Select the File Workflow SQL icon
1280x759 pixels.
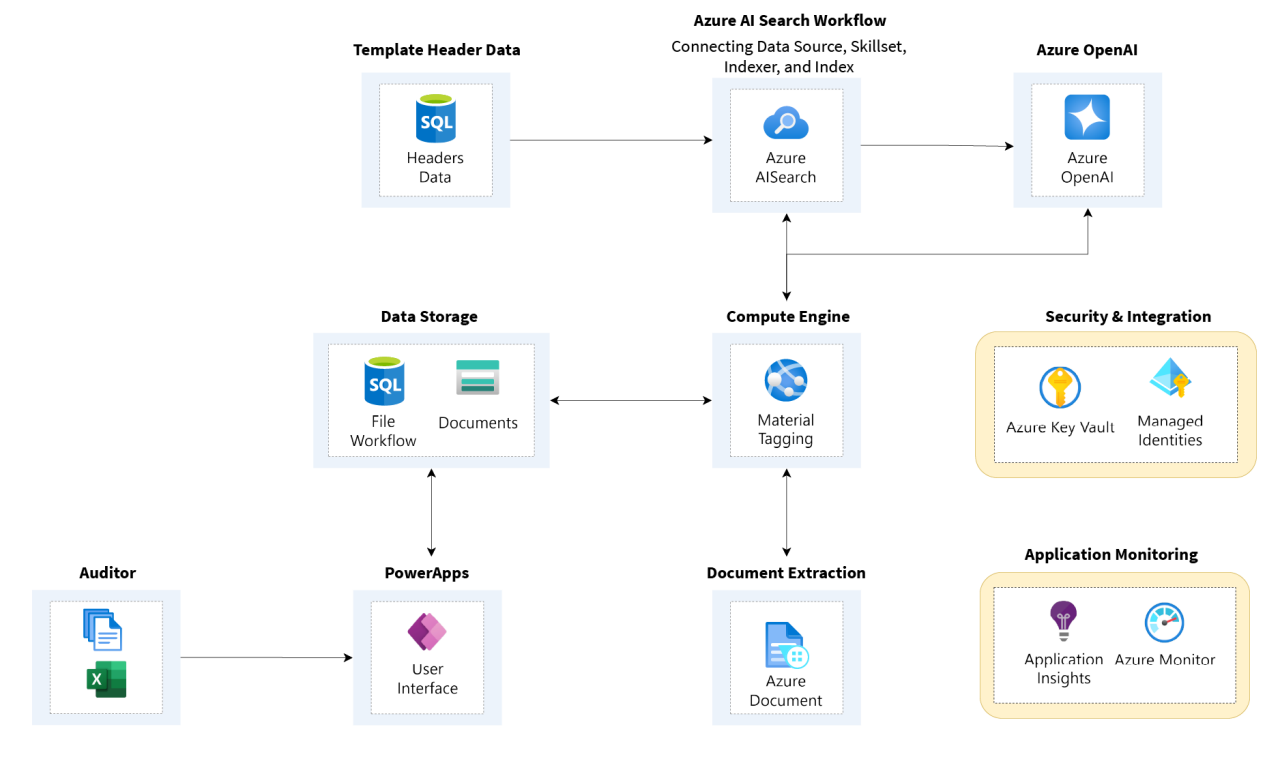pyautogui.click(x=384, y=383)
